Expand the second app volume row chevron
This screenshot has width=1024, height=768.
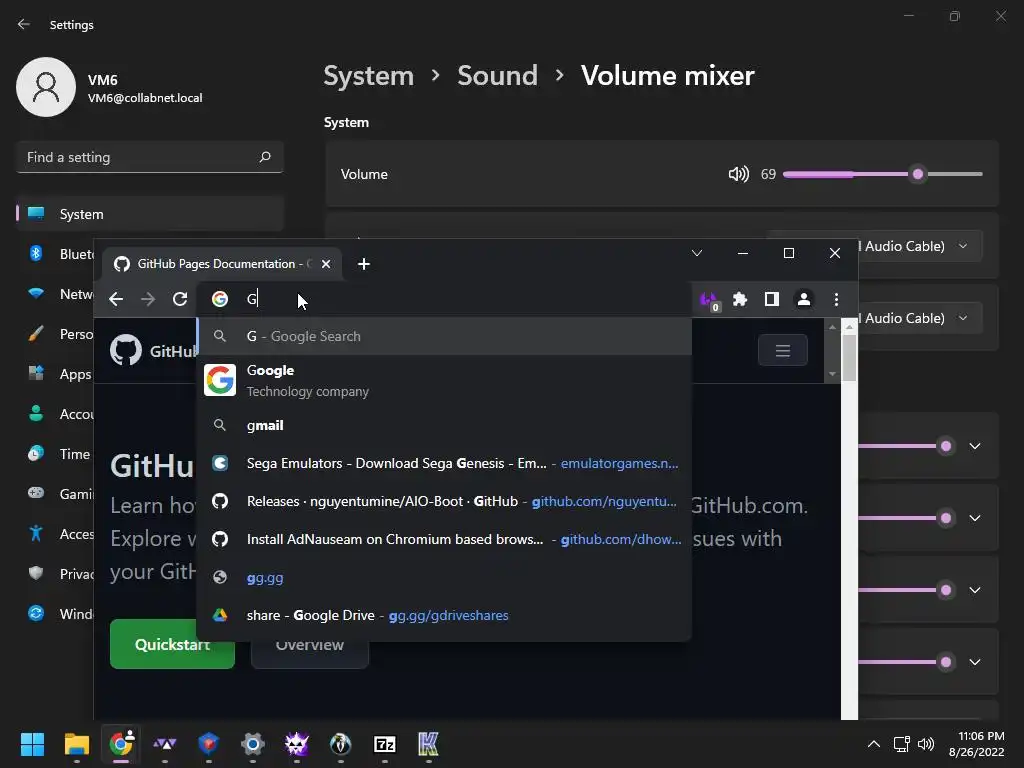coord(975,518)
